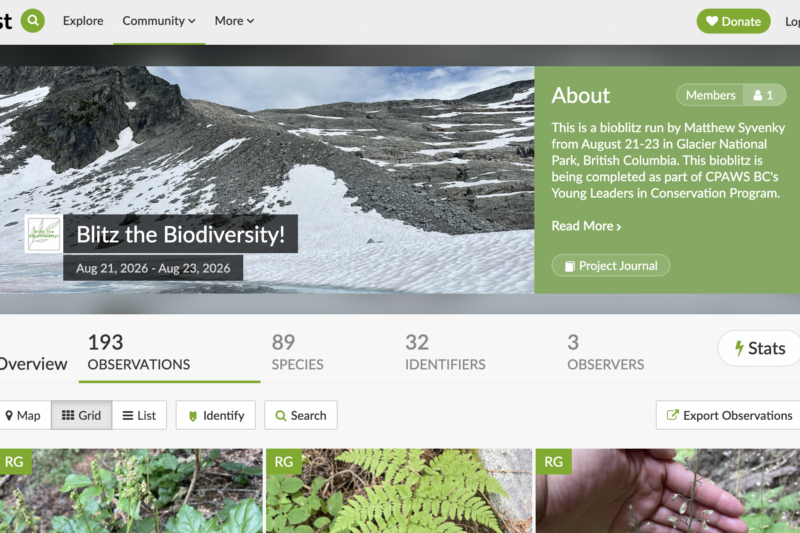Switch to the 89 Species tab
The image size is (800, 533).
[297, 352]
